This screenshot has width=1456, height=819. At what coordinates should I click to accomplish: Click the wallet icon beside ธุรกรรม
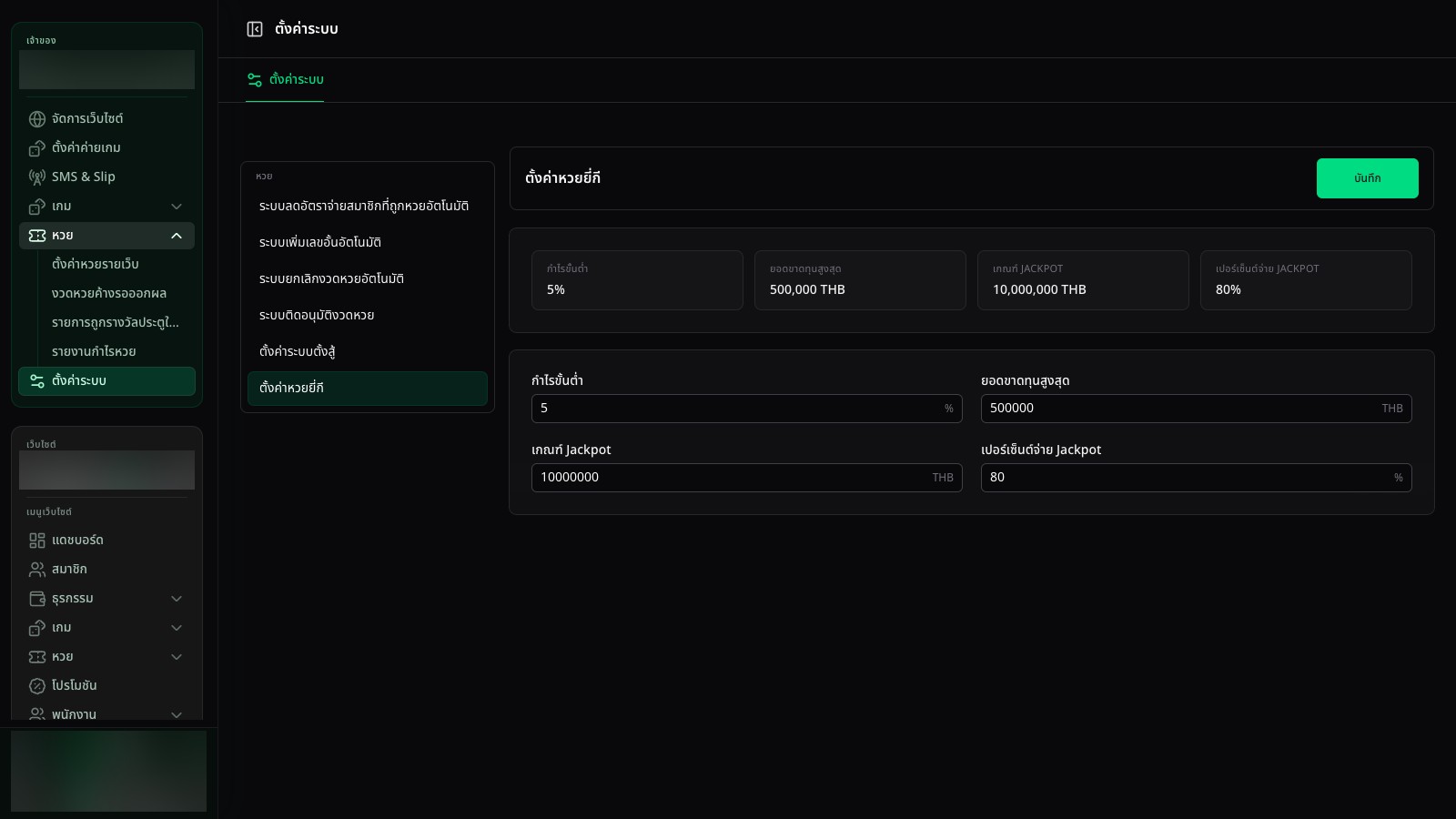[37, 599]
